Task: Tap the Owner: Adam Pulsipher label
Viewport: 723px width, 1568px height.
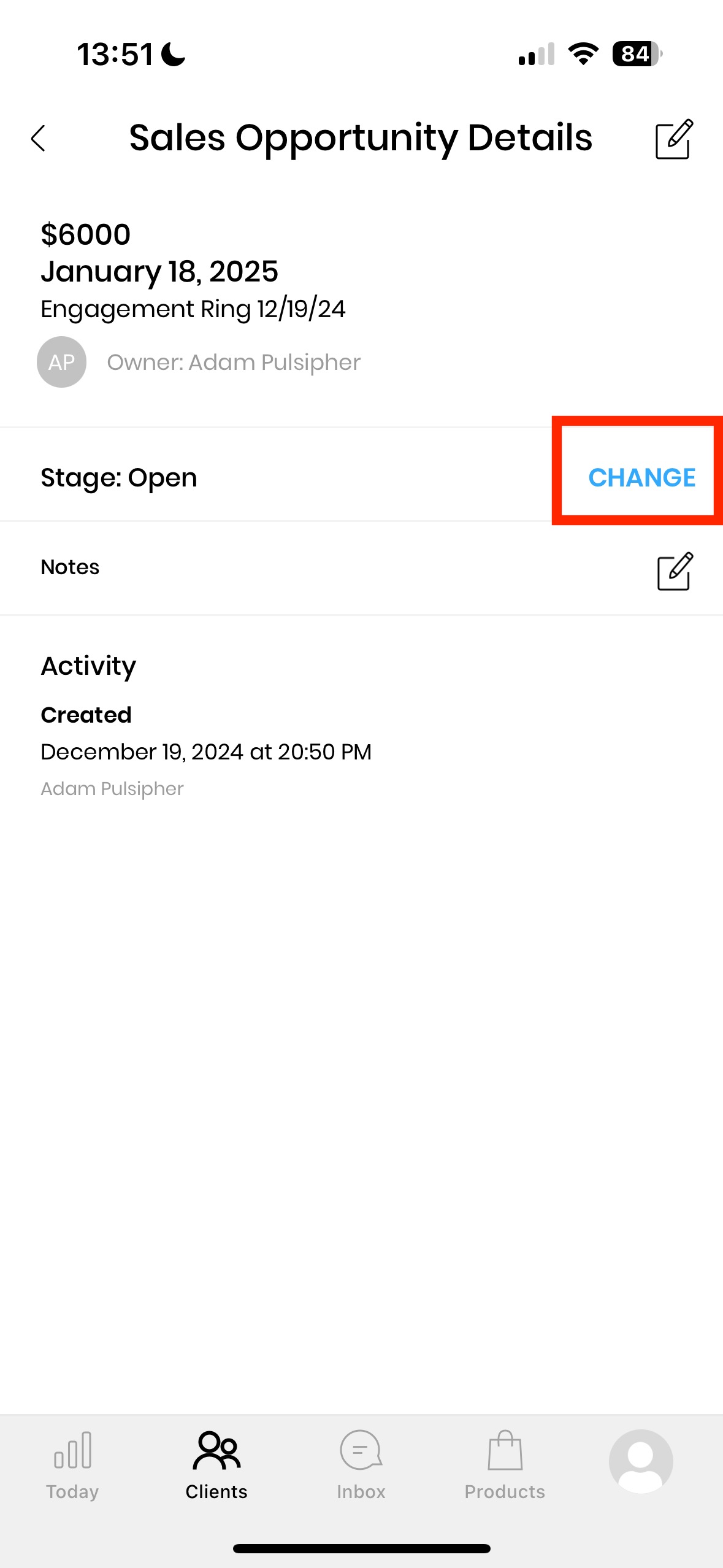Action: (x=234, y=363)
